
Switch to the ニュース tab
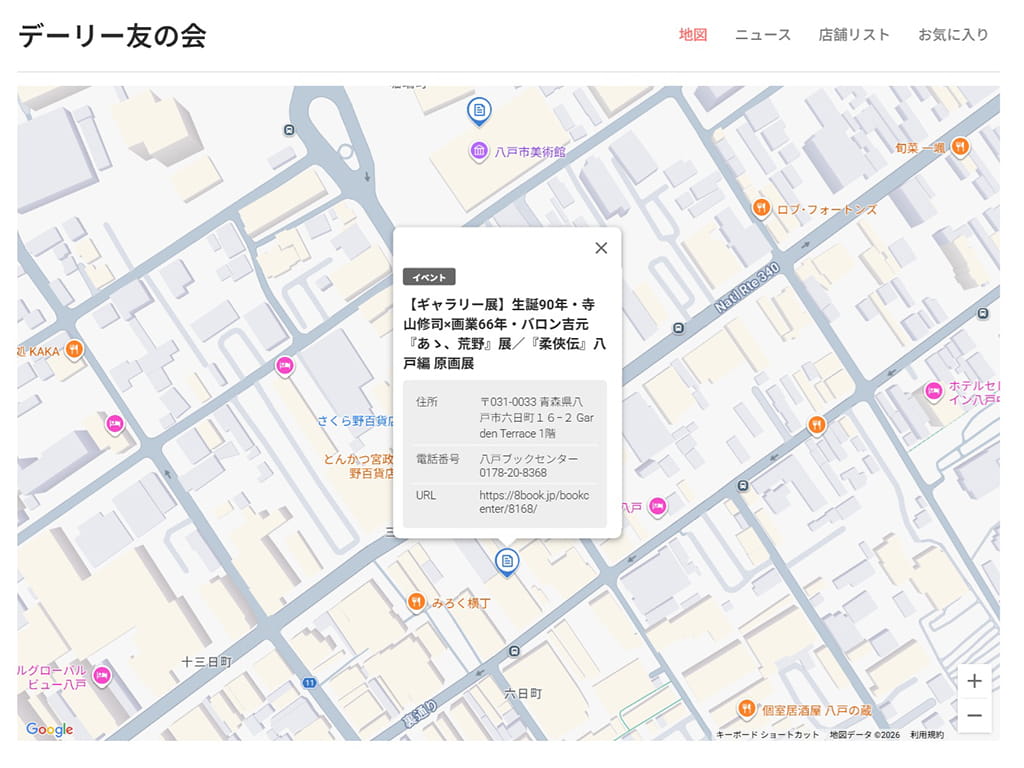click(761, 34)
